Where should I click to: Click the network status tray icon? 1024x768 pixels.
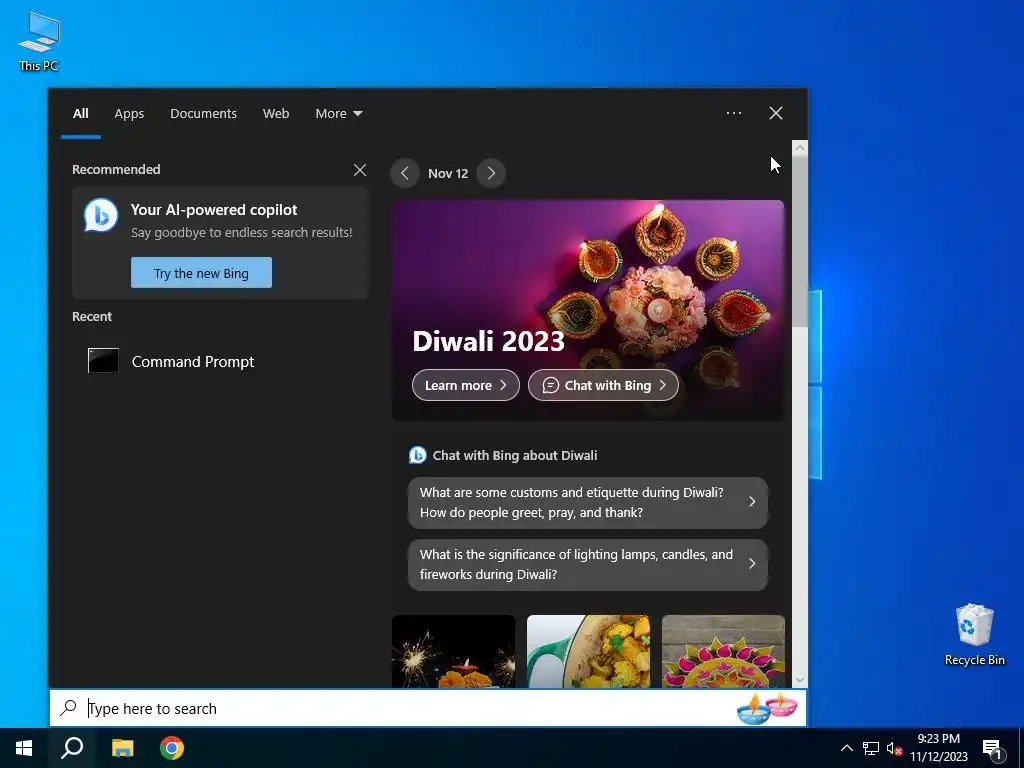click(x=871, y=748)
